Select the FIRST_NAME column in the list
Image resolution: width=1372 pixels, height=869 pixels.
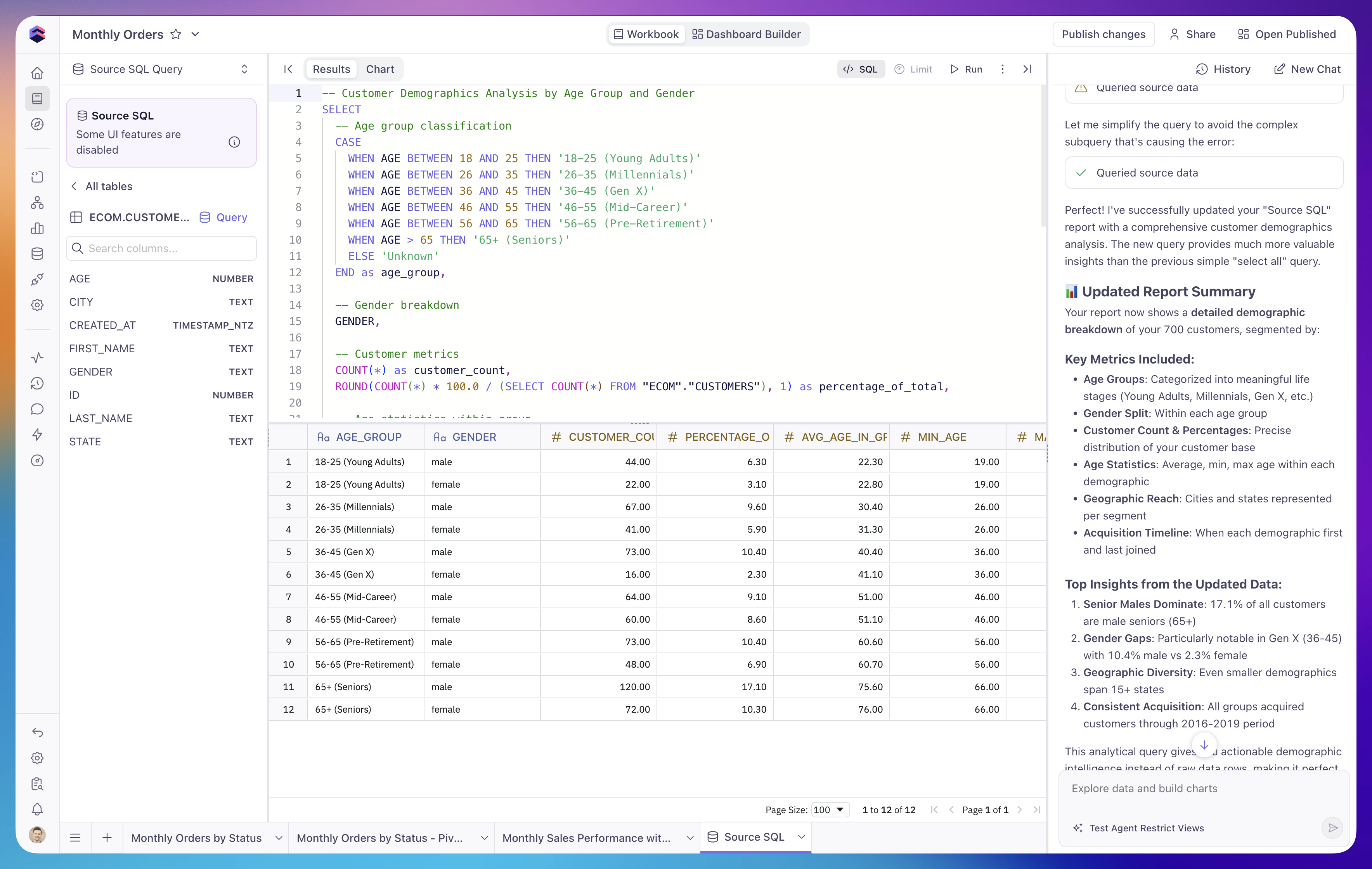161,349
